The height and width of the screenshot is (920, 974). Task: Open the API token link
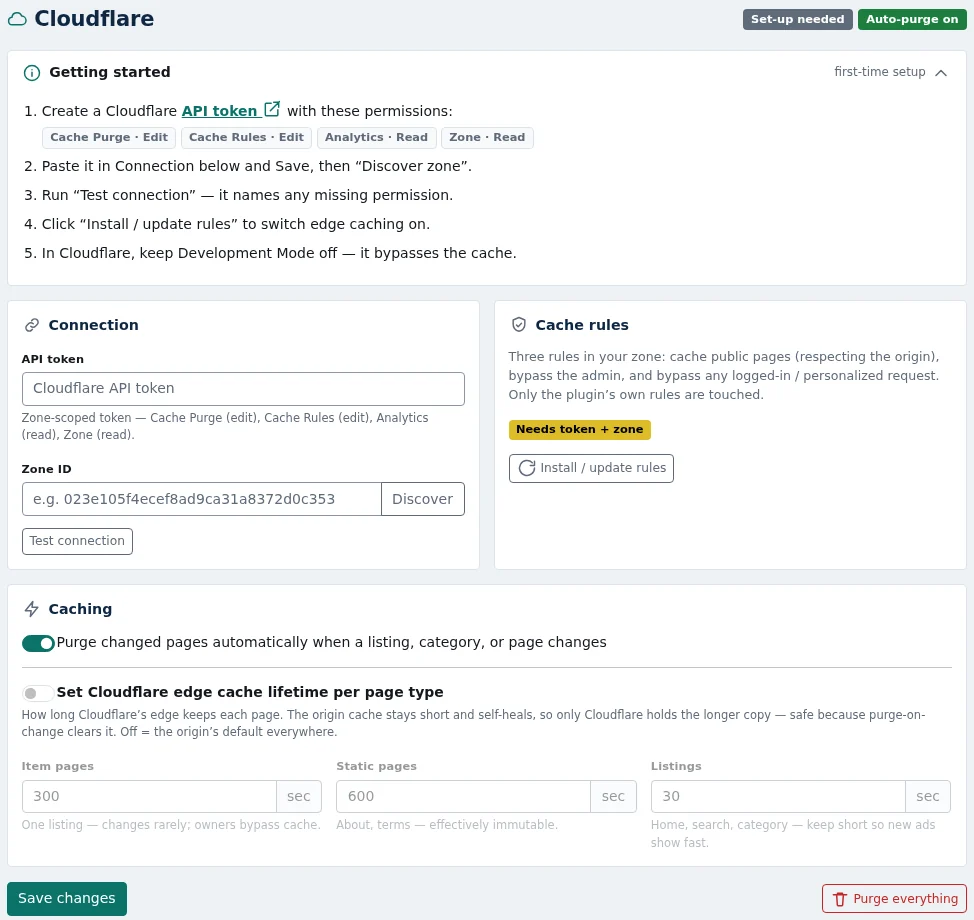[219, 111]
